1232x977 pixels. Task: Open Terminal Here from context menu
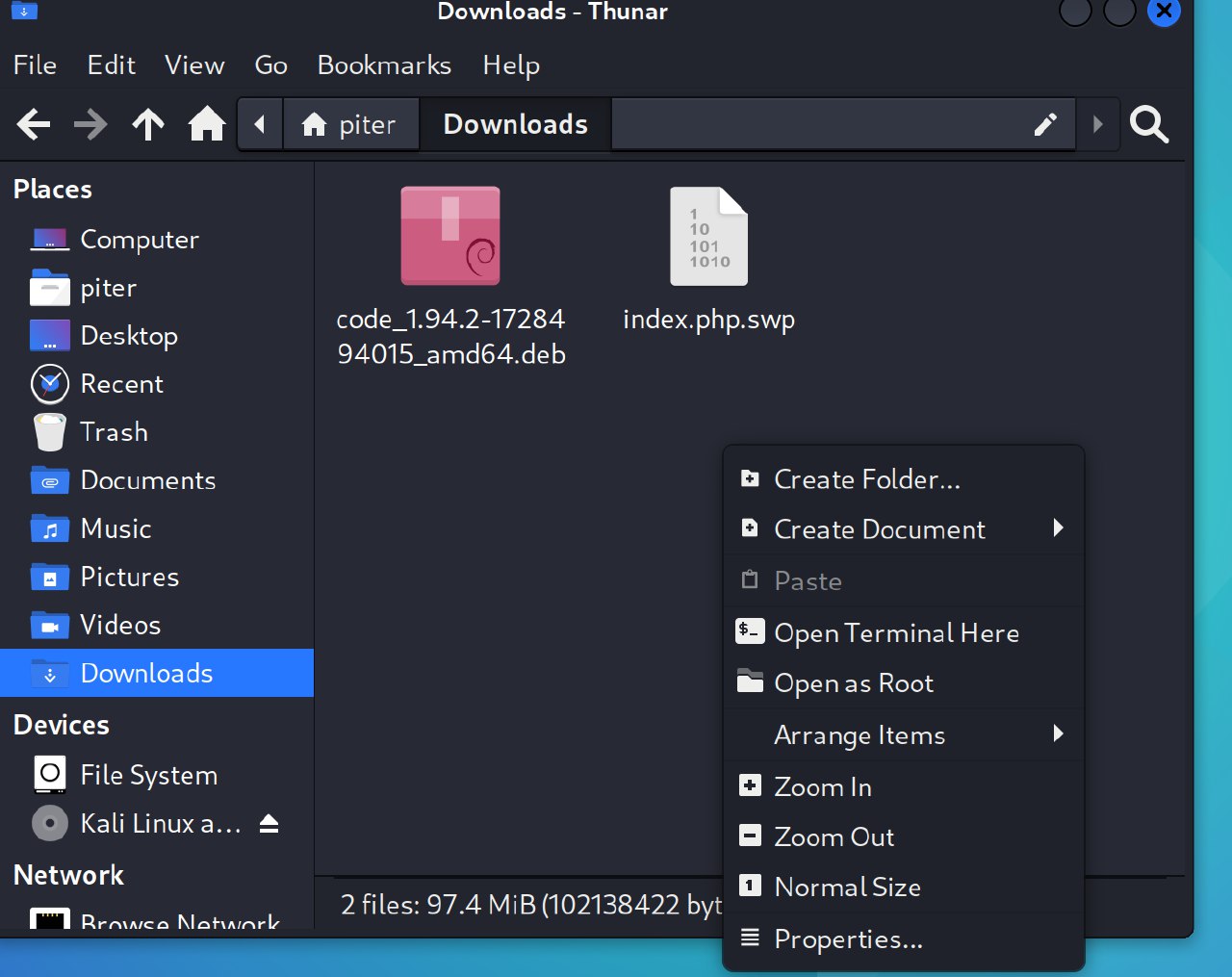[x=895, y=632]
